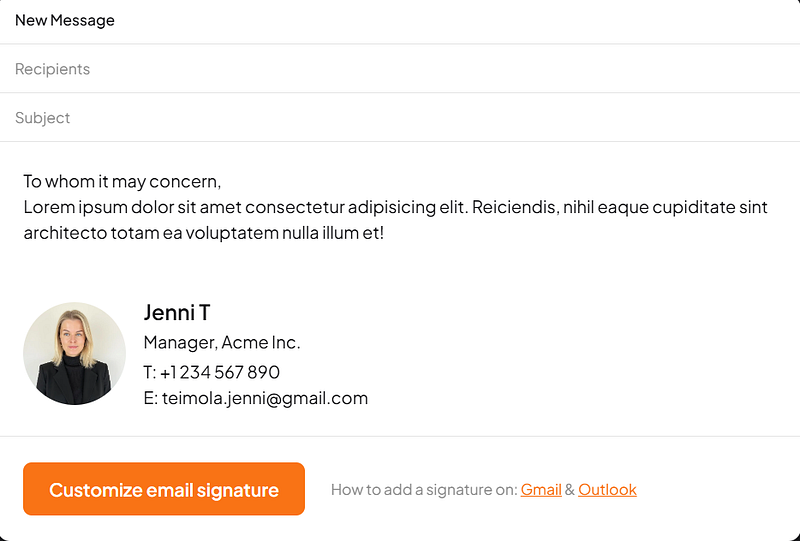Click the 'architecto totam' second paragraph line
This screenshot has height=541, width=800.
[204, 233]
